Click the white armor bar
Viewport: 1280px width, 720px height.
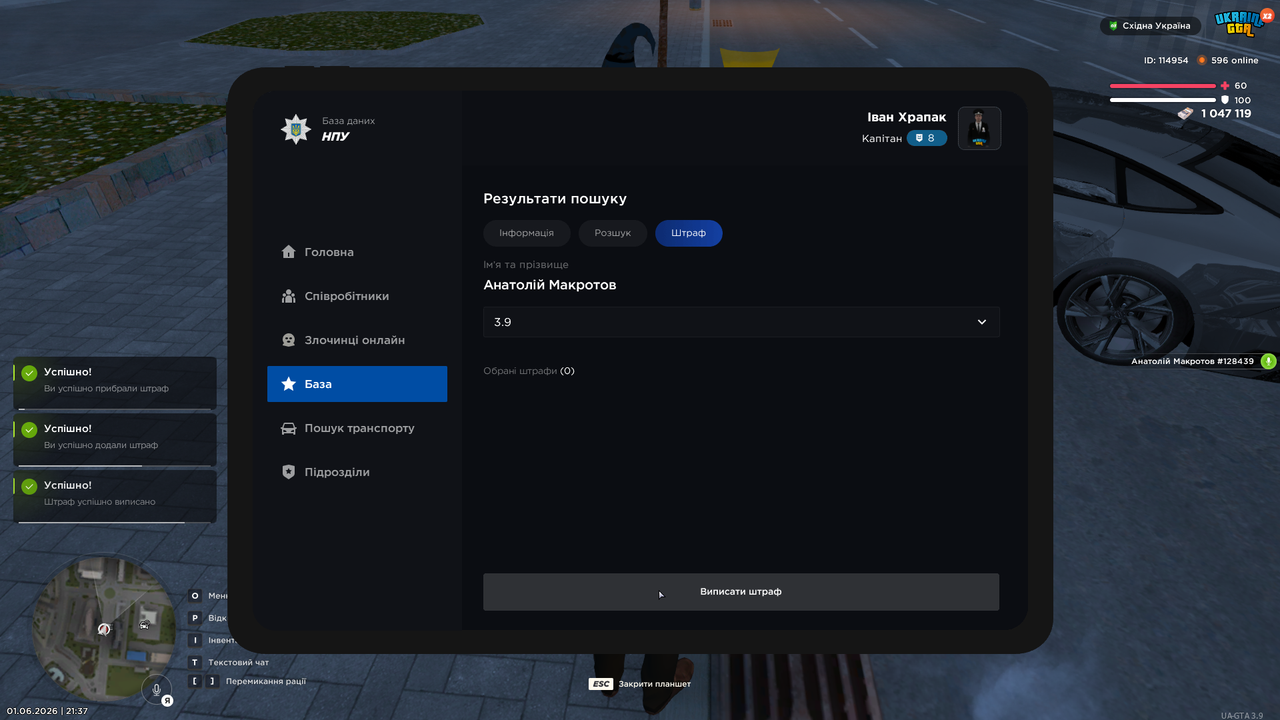pos(1163,100)
